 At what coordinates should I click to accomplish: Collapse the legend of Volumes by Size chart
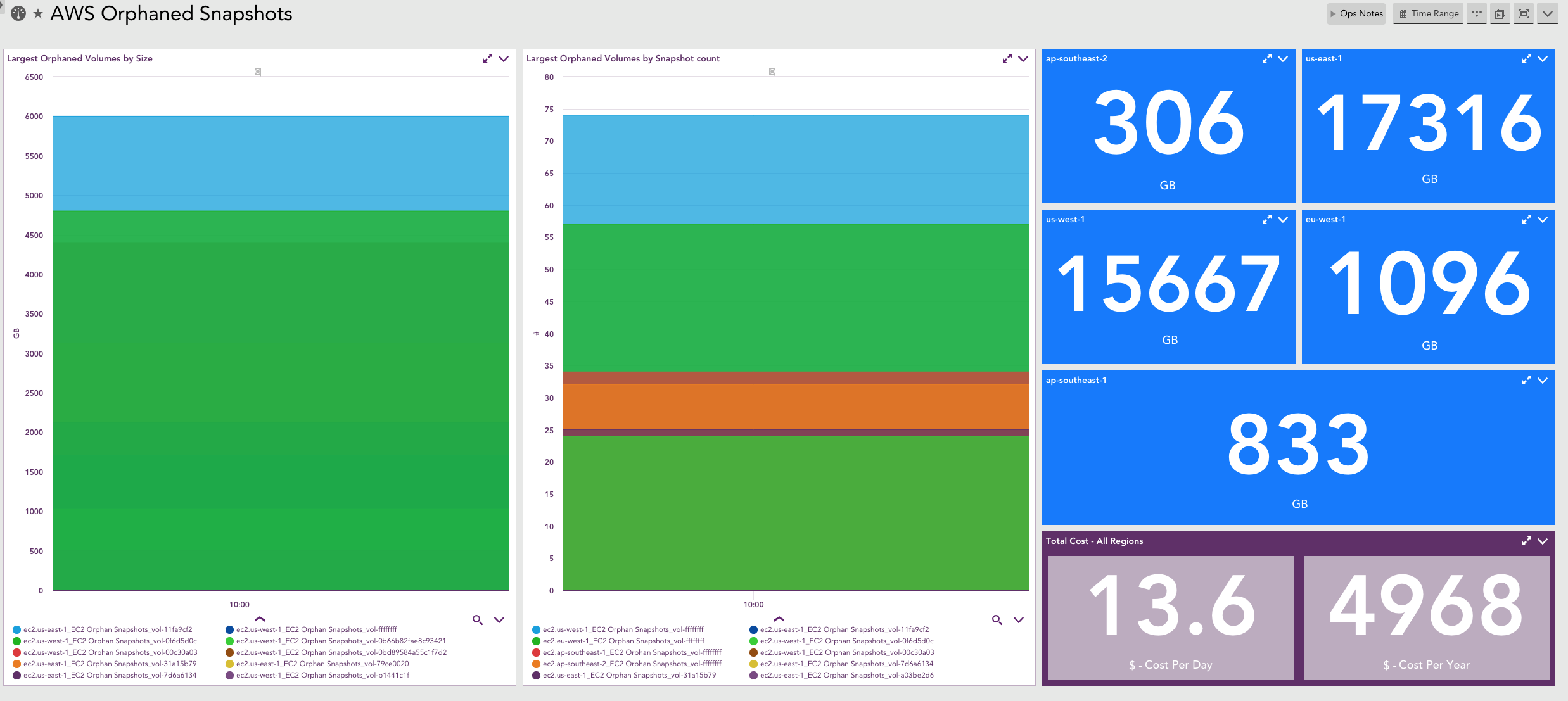click(260, 619)
